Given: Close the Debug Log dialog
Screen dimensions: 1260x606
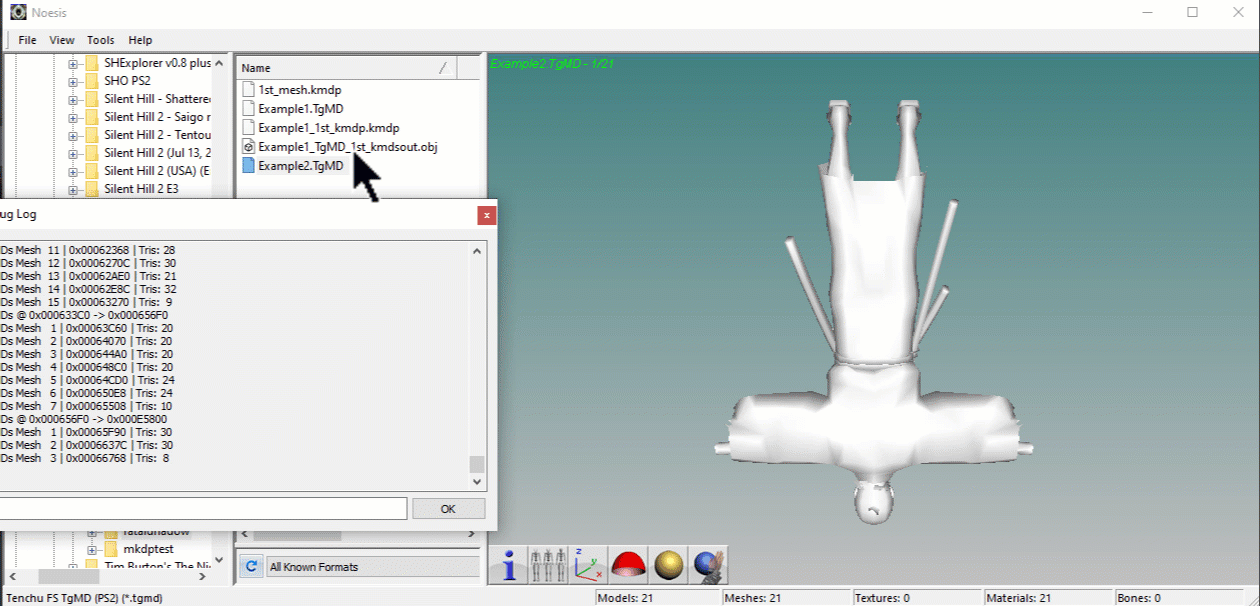Looking at the screenshot, I should tap(486, 215).
